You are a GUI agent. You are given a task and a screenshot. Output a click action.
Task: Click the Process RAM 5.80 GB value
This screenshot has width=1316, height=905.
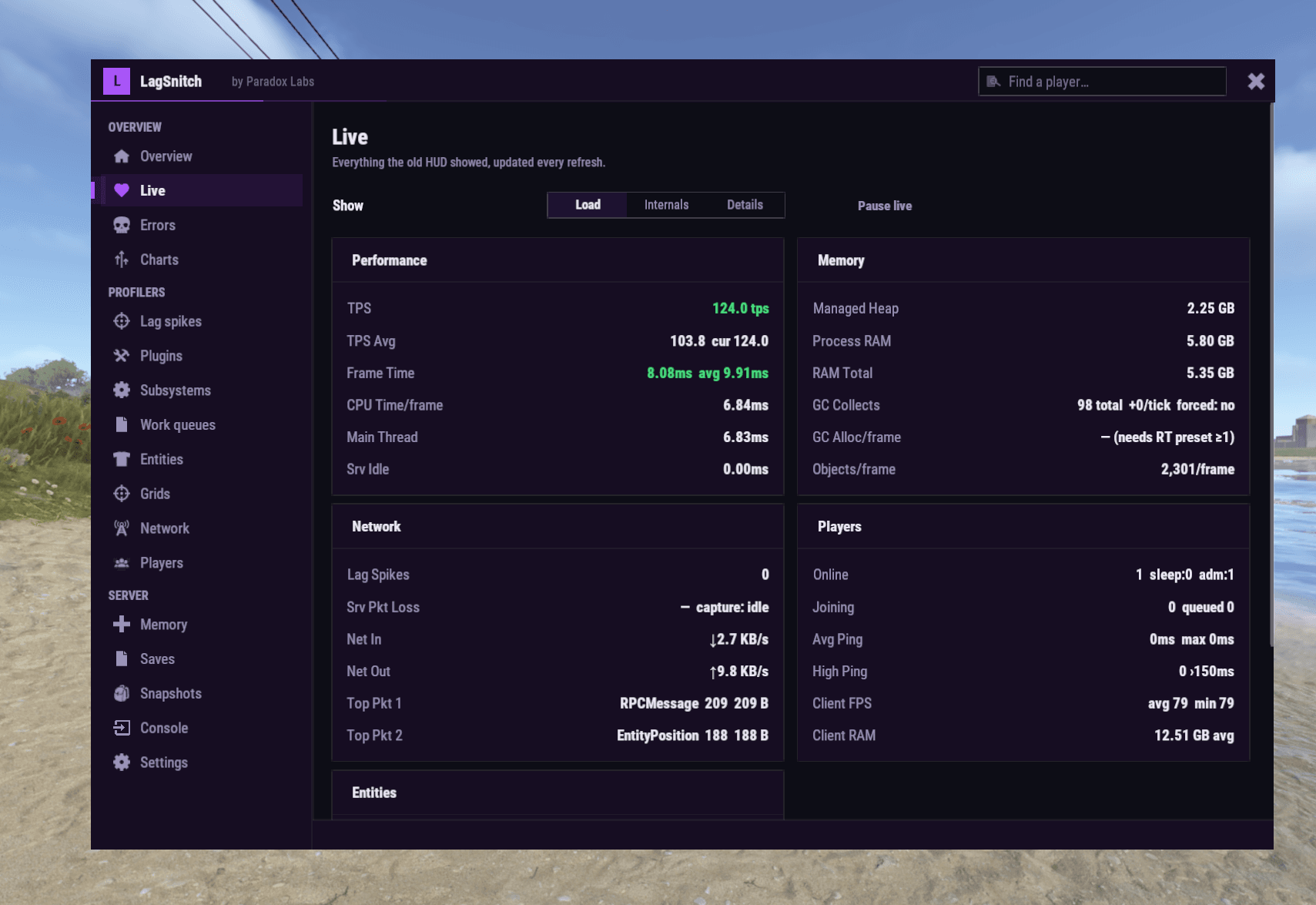pos(1211,340)
